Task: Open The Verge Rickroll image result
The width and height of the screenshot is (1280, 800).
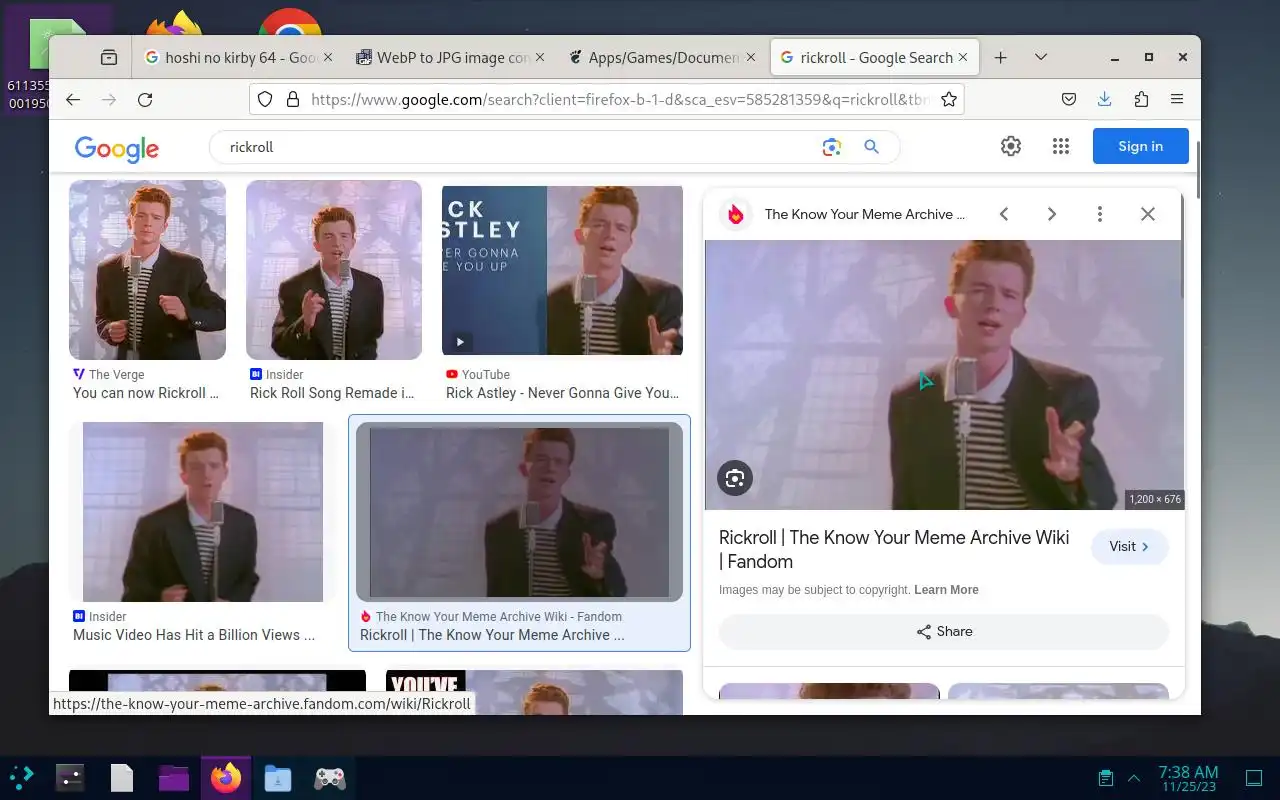Action: coord(147,270)
